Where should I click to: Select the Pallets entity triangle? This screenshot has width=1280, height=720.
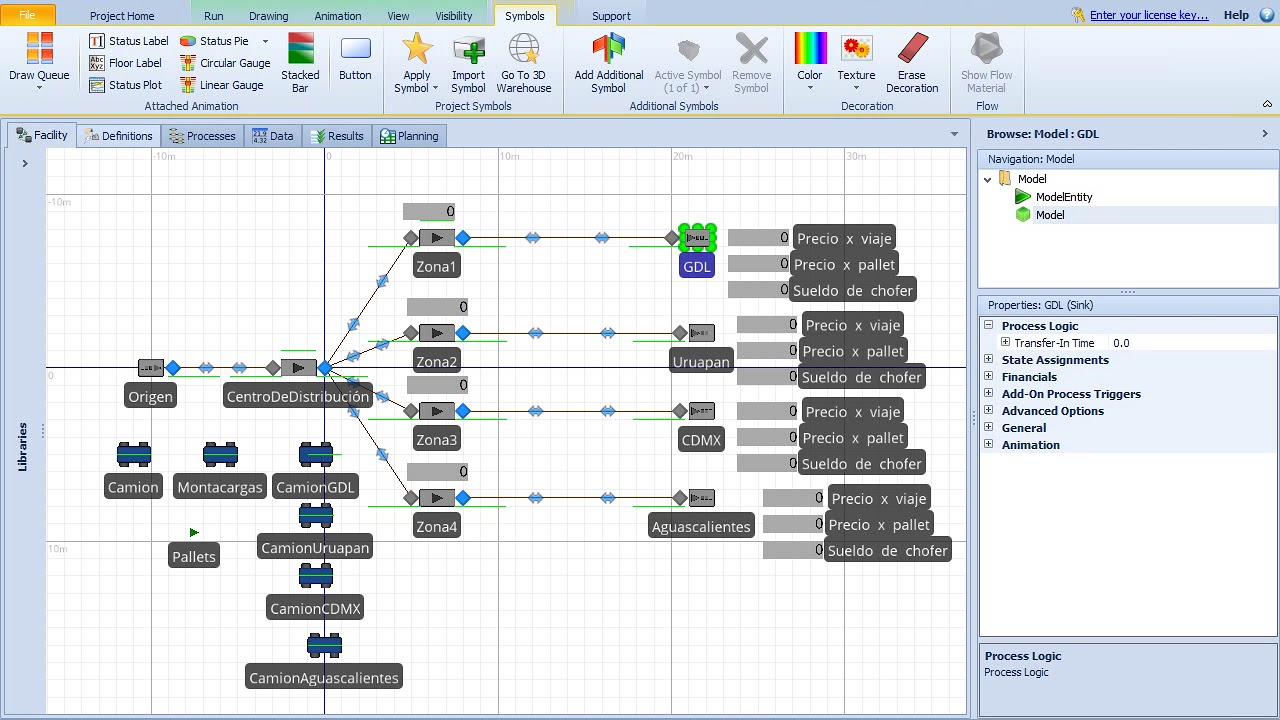[194, 533]
